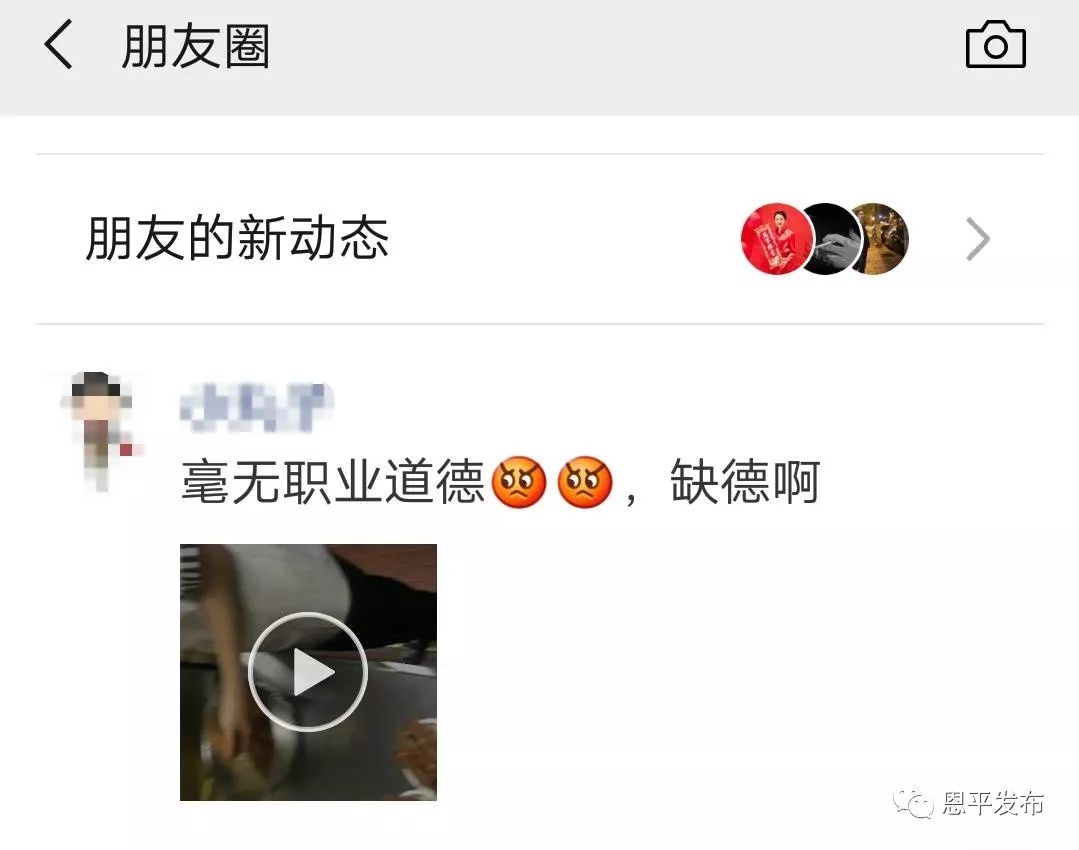Open the red-background friend avatar

(777, 239)
